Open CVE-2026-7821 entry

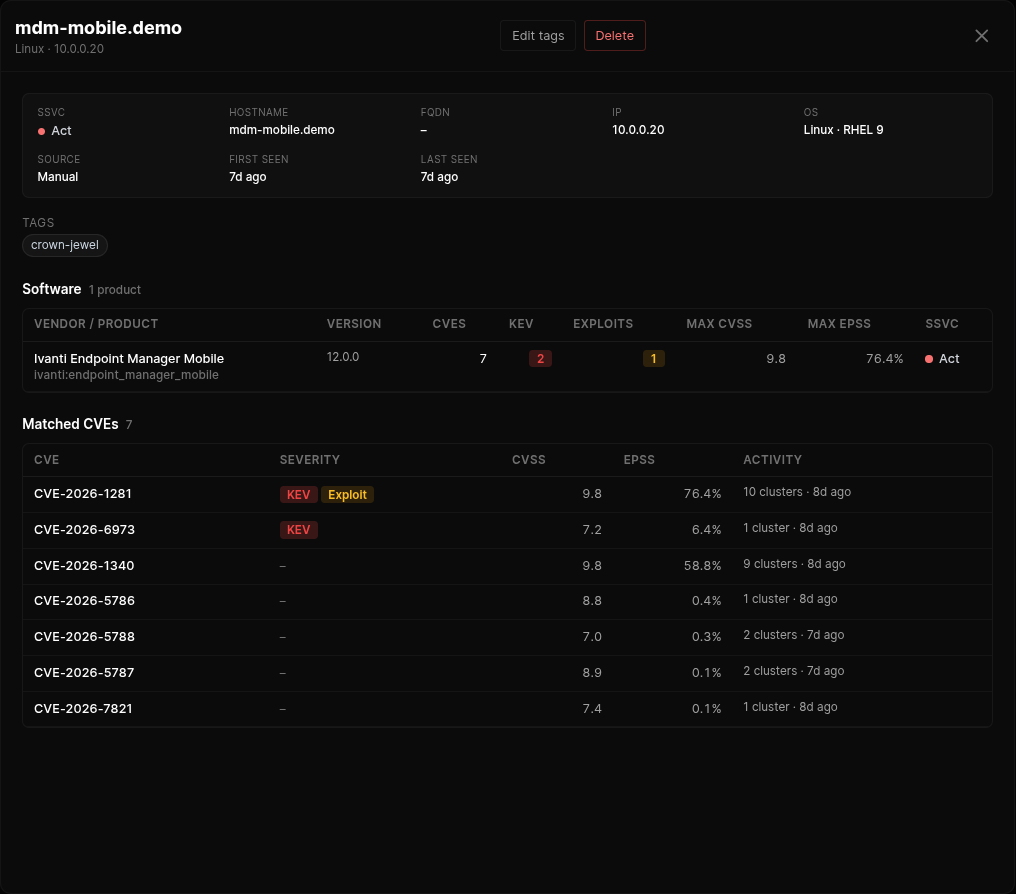507,709
